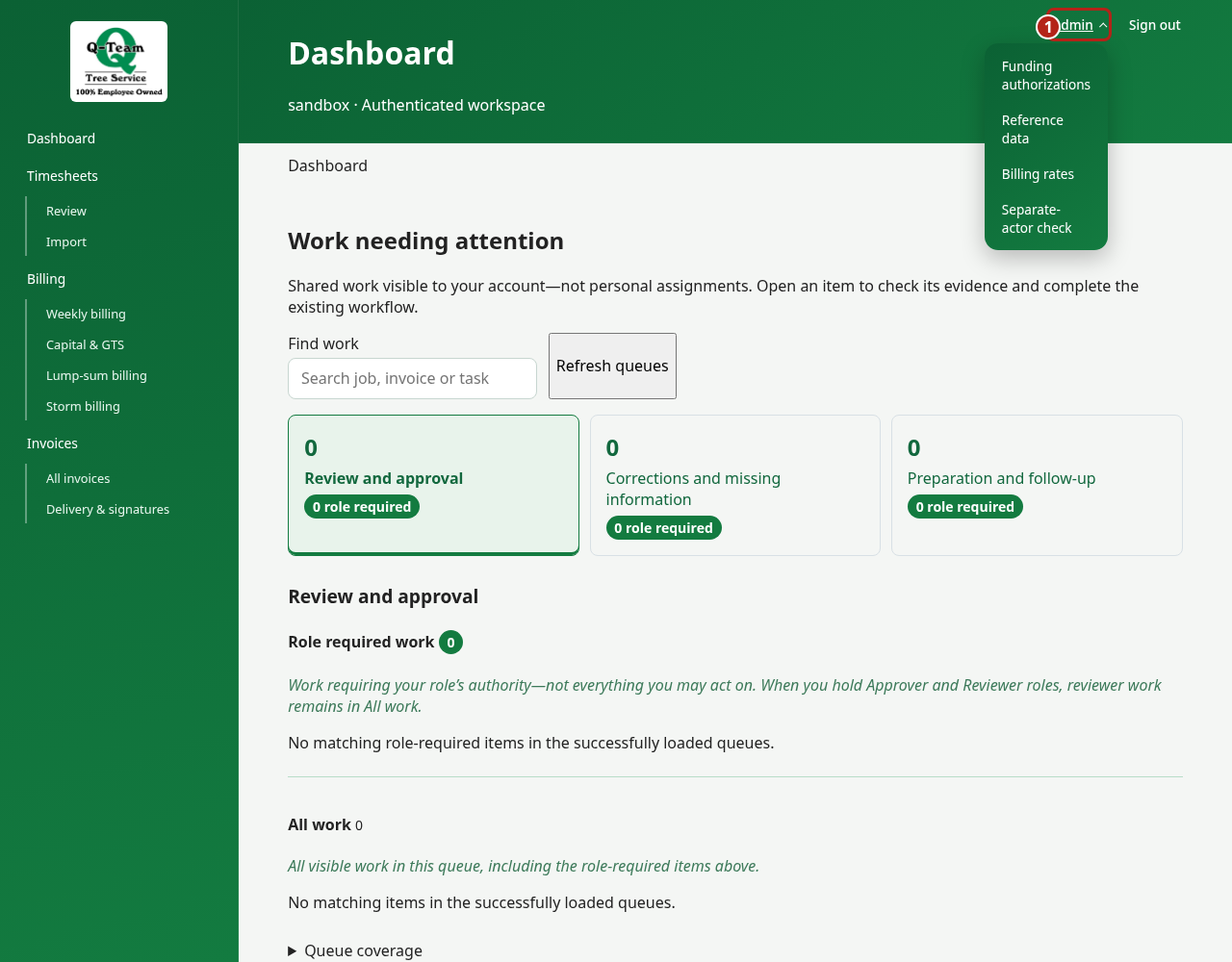The height and width of the screenshot is (962, 1232).
Task: Click the Role required work count badge
Action: point(450,642)
